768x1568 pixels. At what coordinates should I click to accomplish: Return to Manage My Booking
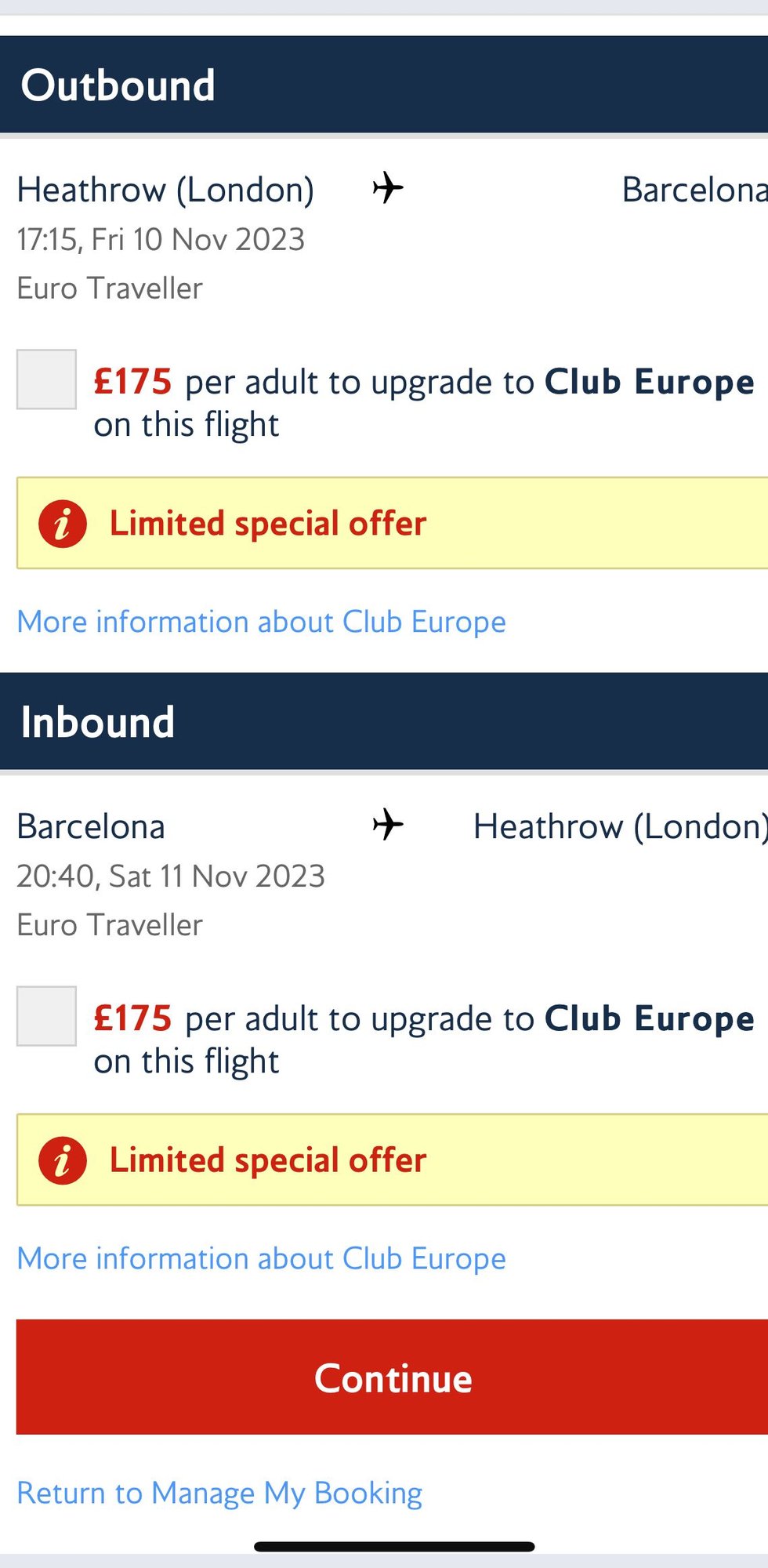[x=219, y=1493]
